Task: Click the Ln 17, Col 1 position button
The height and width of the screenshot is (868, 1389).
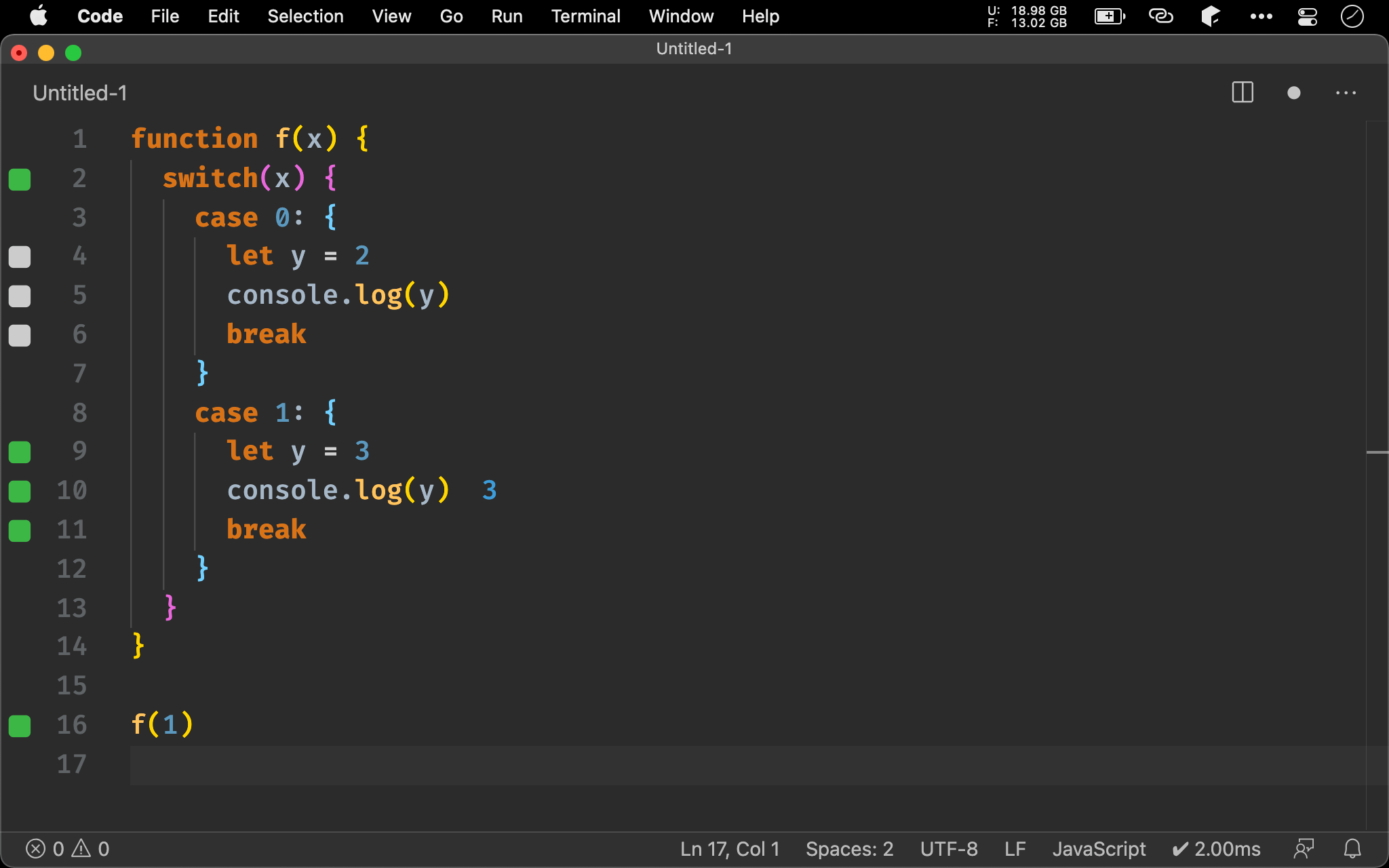Action: pyautogui.click(x=730, y=848)
